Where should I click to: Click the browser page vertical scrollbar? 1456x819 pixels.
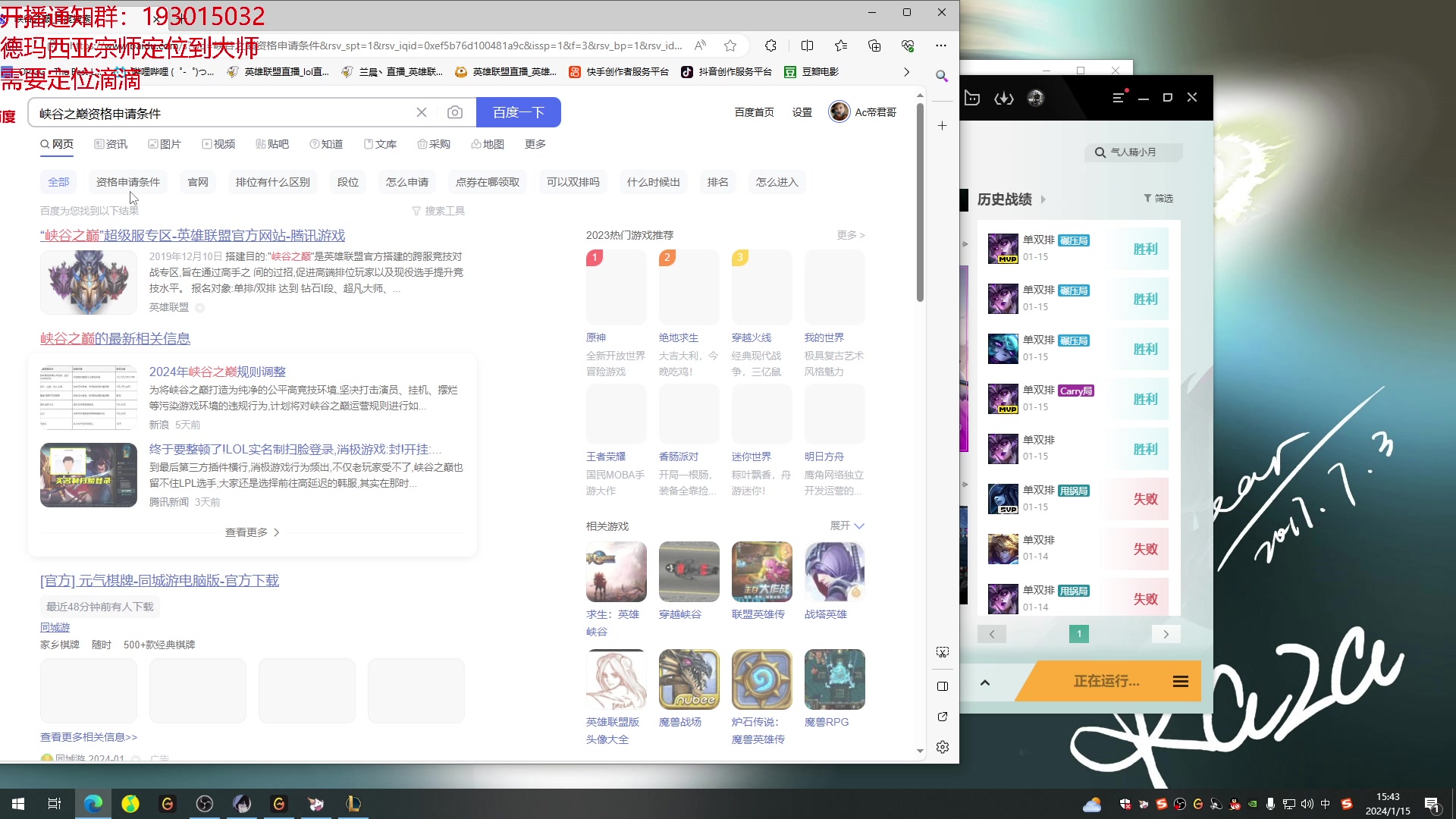920,202
